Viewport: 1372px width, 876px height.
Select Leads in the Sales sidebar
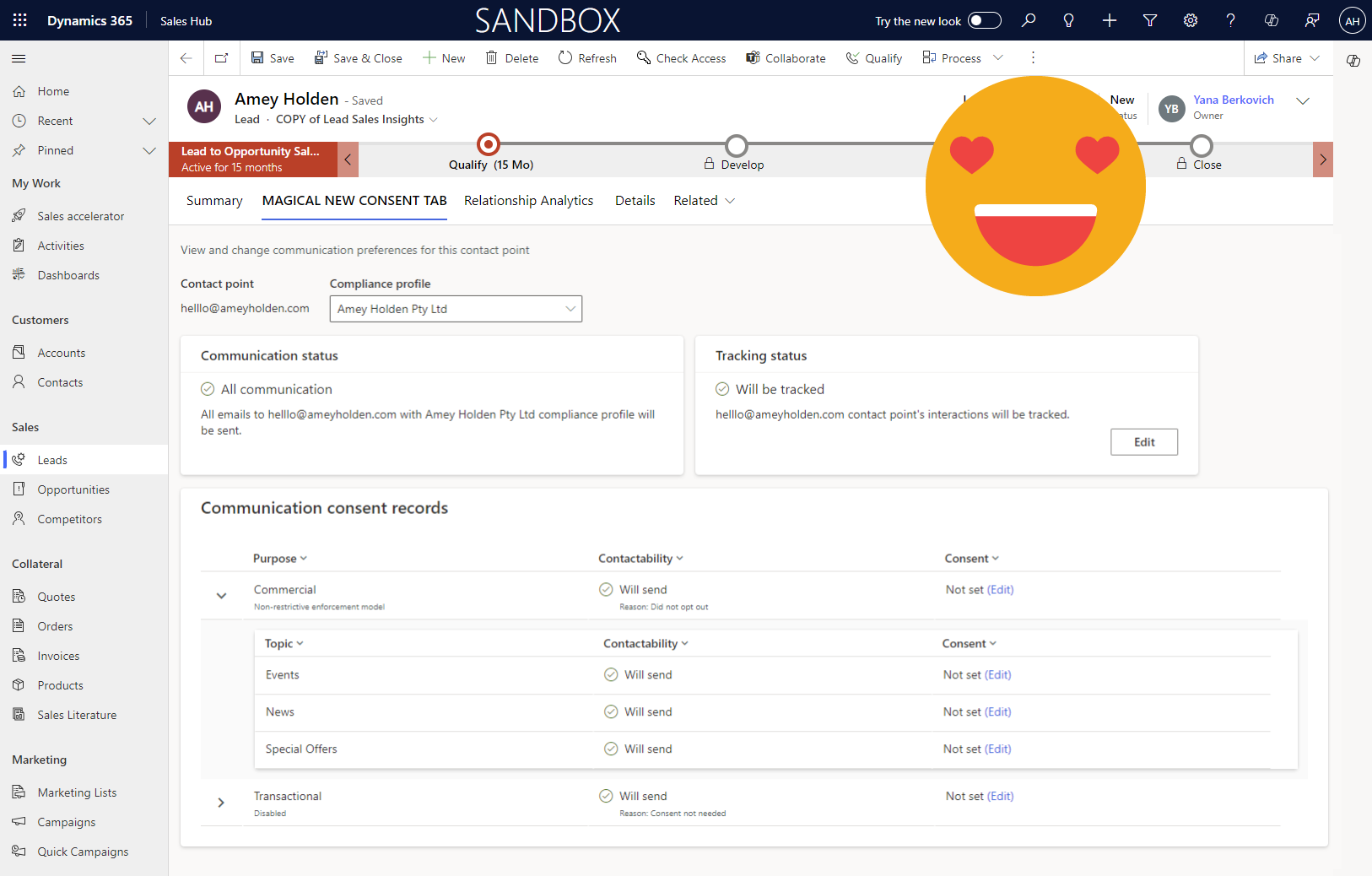coord(51,459)
